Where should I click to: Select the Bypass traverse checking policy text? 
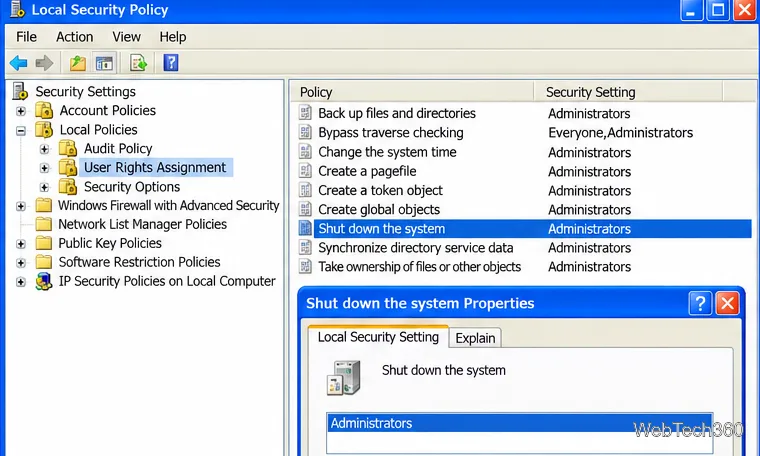(x=391, y=132)
